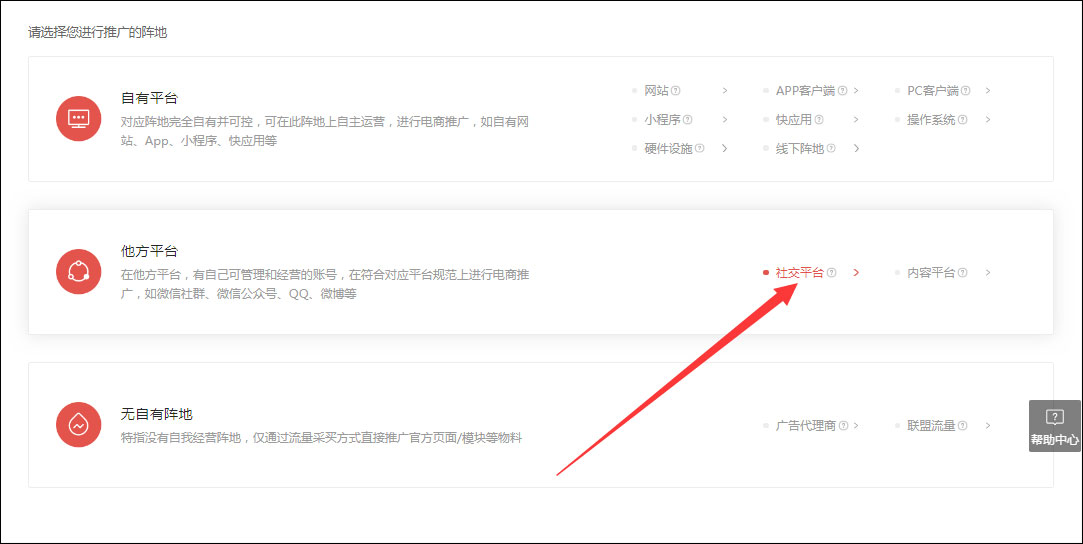Expand the arrow next to 社交平台

pyautogui.click(x=856, y=273)
